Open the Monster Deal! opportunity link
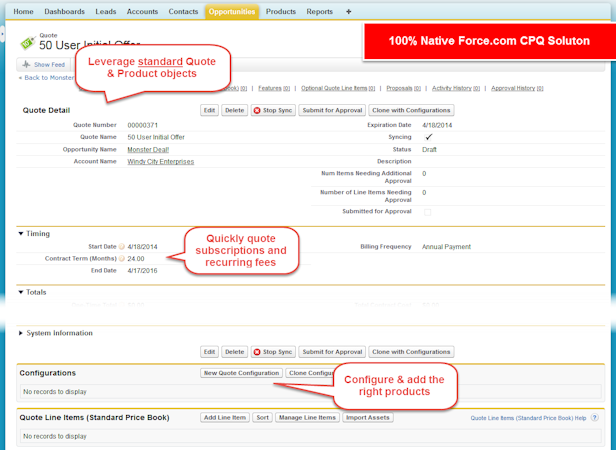Viewport: 616px width, 450px height. 148,150
